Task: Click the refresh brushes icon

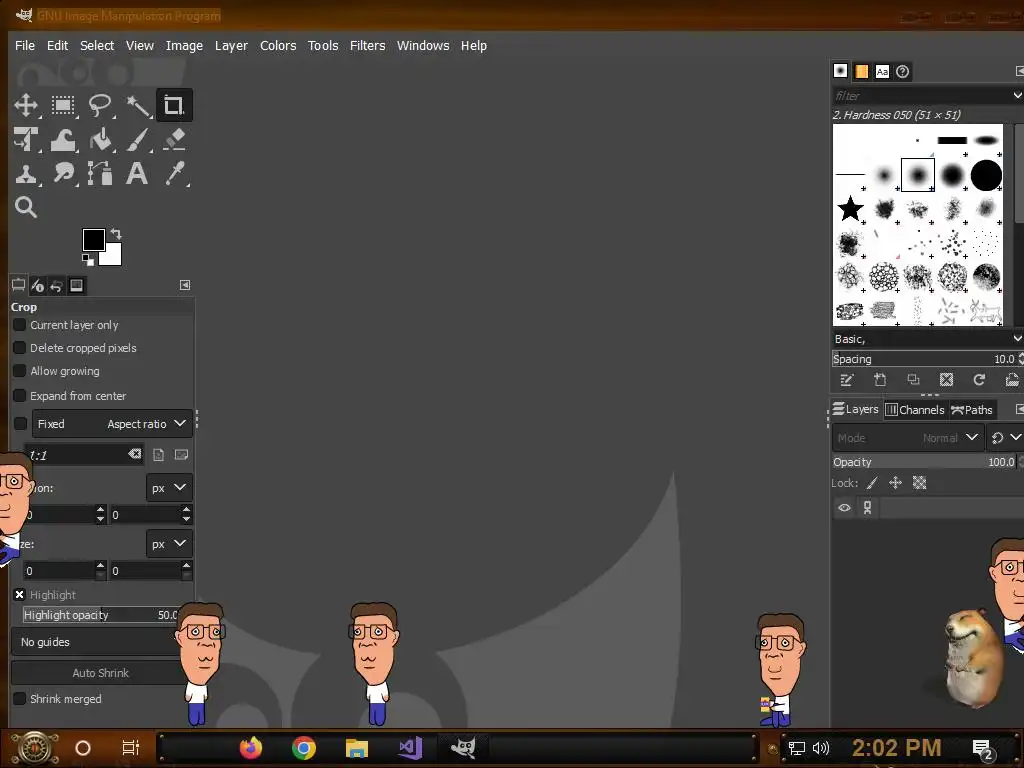Action: point(979,380)
